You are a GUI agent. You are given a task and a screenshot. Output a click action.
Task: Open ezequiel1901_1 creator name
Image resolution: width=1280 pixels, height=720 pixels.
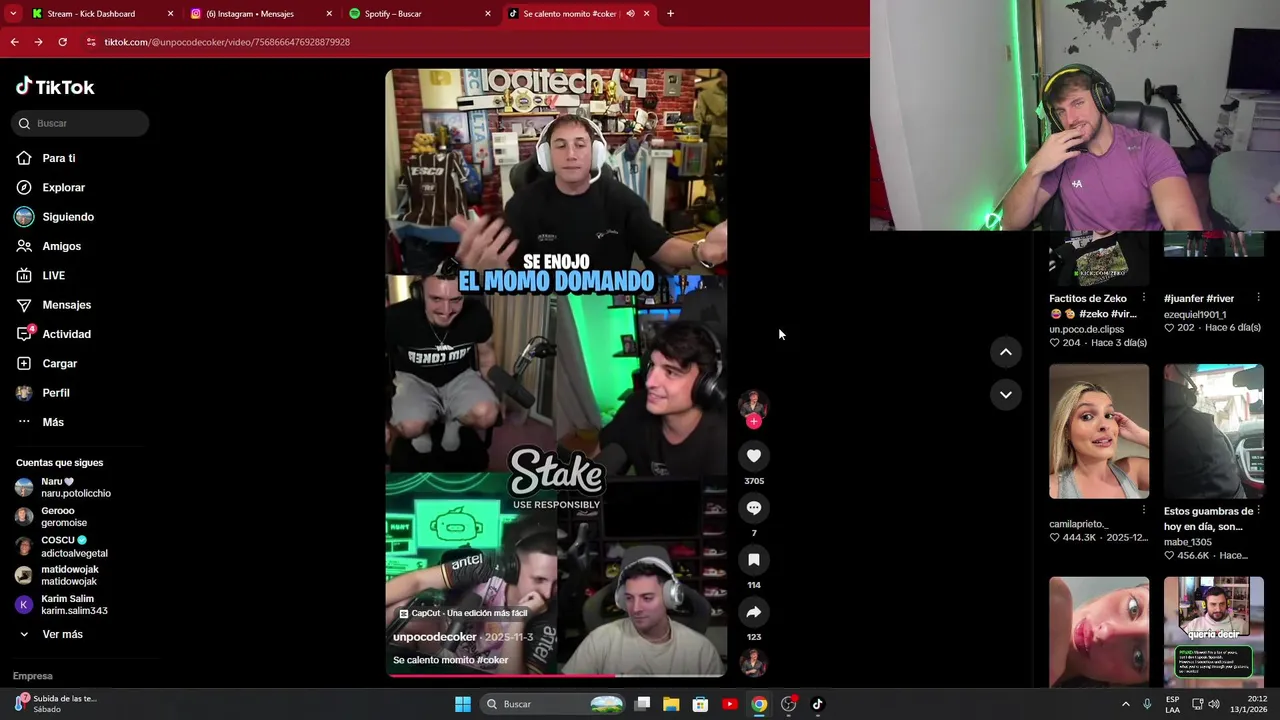1194,314
